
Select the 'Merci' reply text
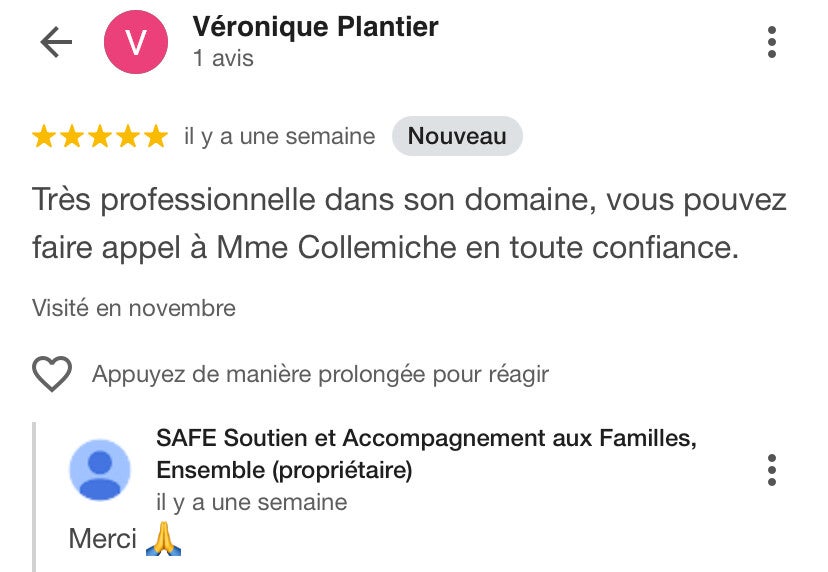point(102,539)
